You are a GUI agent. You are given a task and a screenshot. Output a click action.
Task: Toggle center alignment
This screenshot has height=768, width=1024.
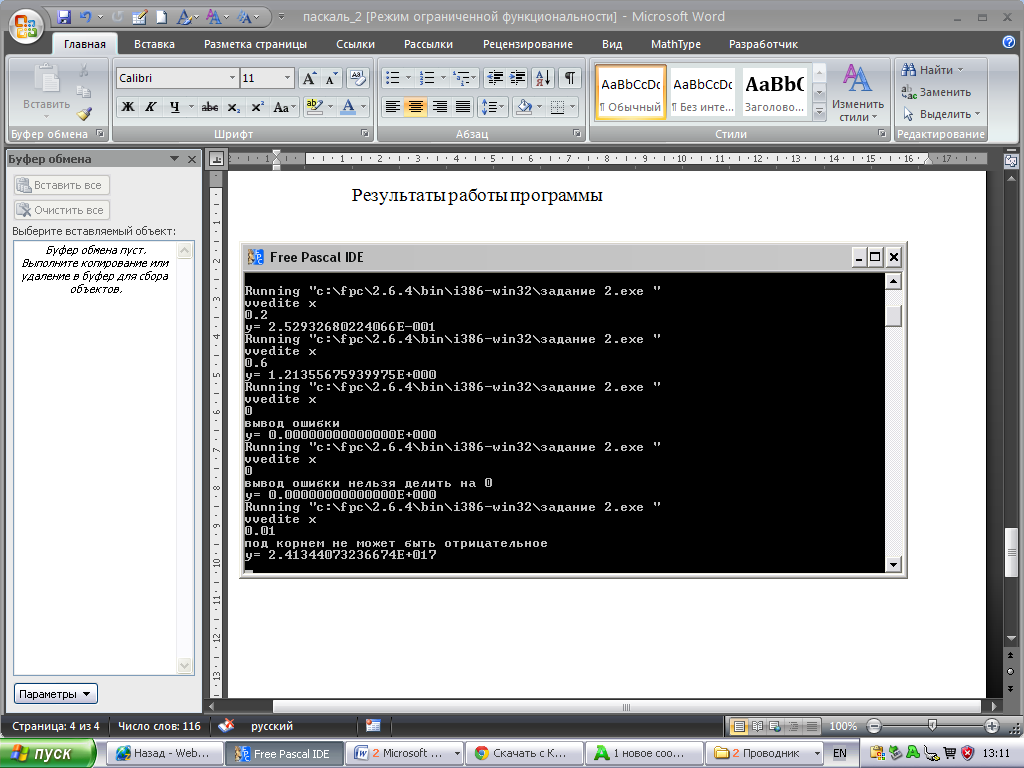coord(416,107)
